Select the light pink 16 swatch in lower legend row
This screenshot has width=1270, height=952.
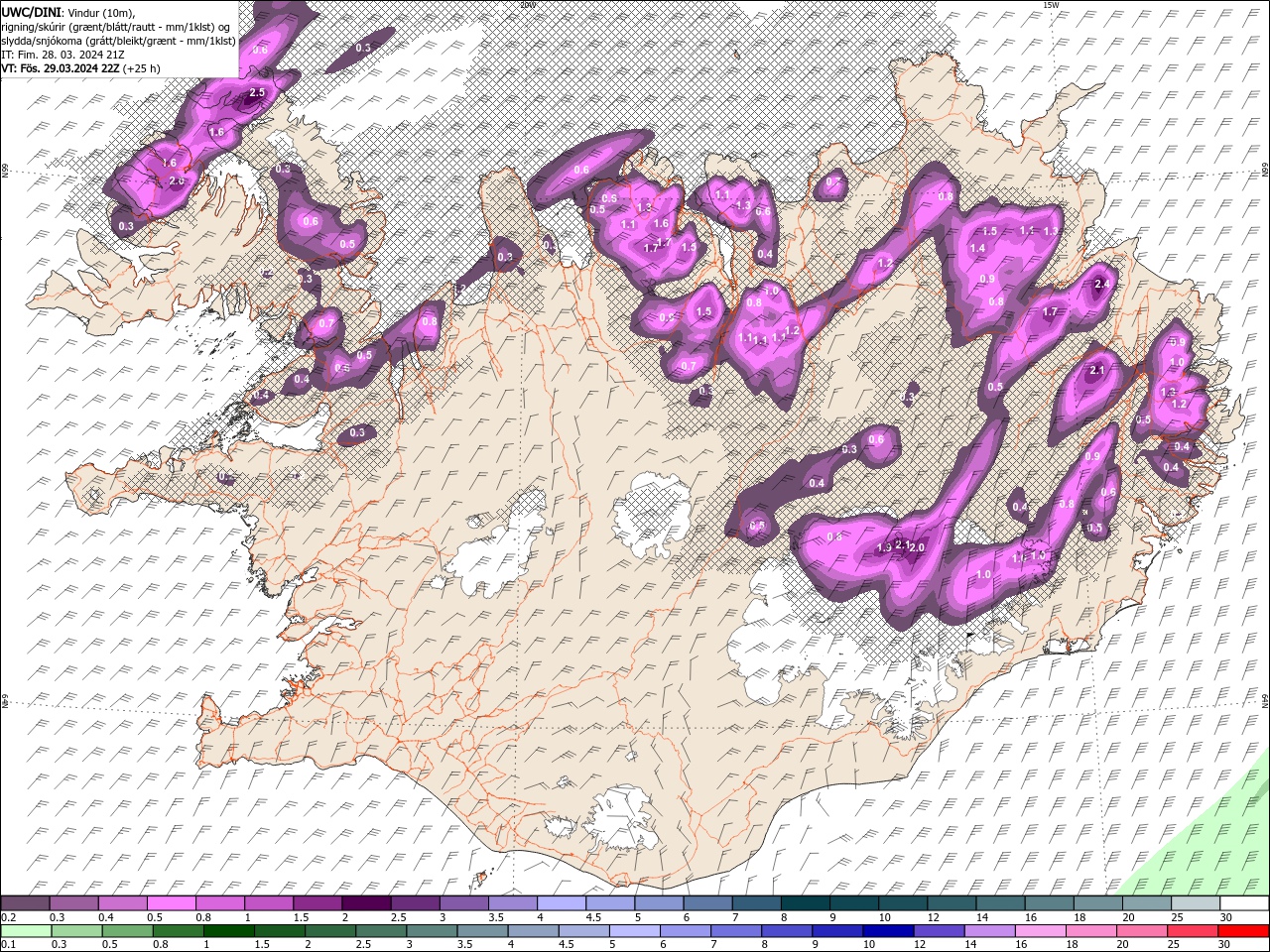(x=1041, y=931)
